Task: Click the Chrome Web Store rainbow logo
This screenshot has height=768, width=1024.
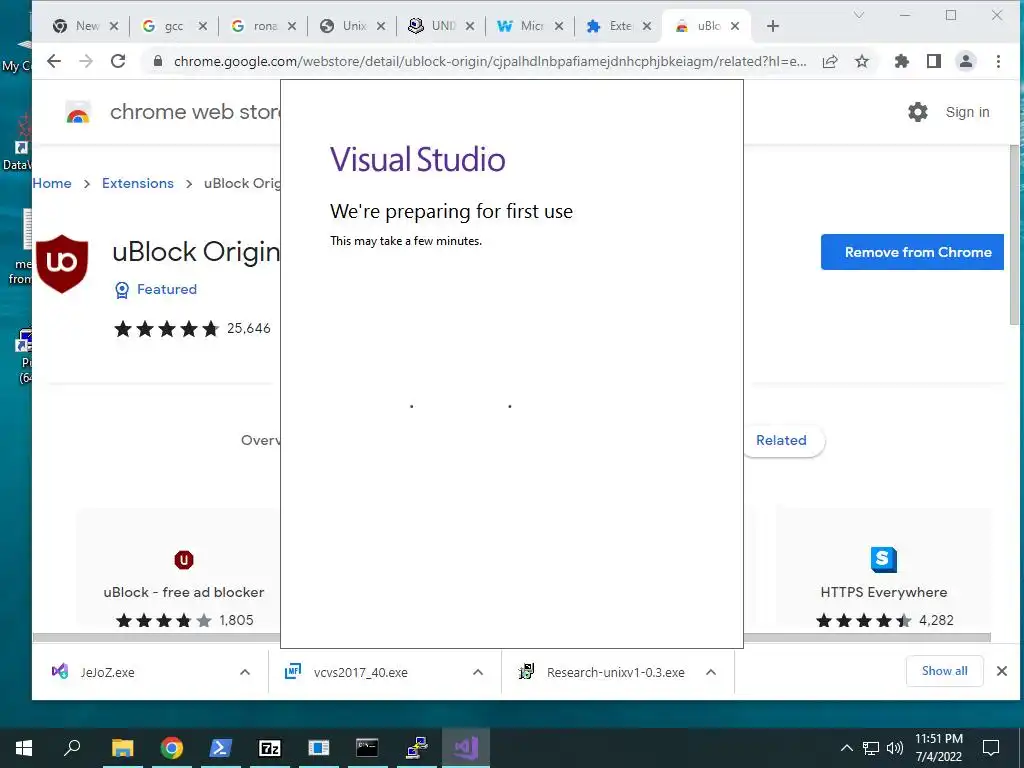Action: [78, 112]
